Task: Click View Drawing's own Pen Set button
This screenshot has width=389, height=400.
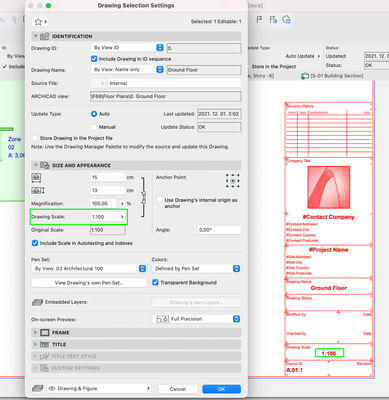Action: click(89, 283)
